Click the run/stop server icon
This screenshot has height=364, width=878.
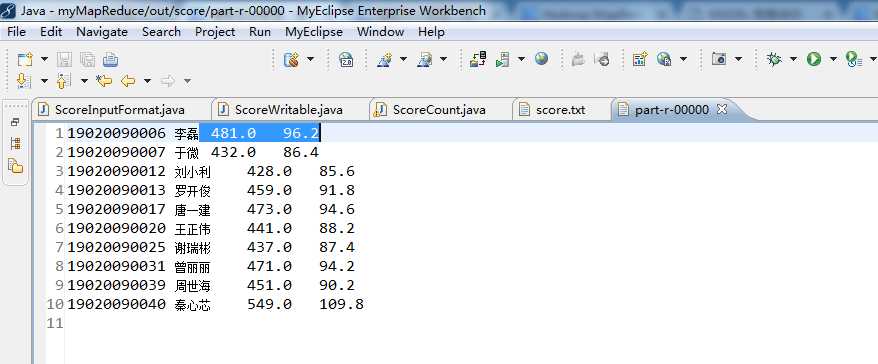coord(503,59)
